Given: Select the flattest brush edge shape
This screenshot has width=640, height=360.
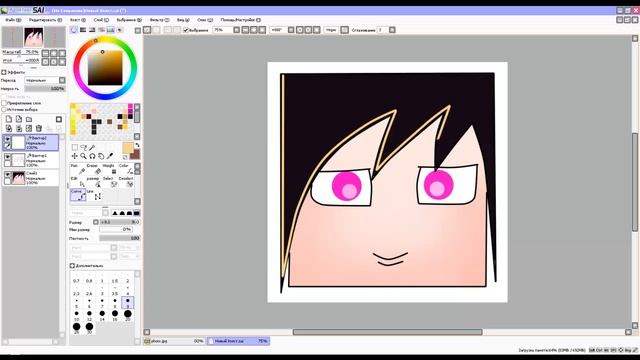Looking at the screenshot, I should click(x=137, y=213).
